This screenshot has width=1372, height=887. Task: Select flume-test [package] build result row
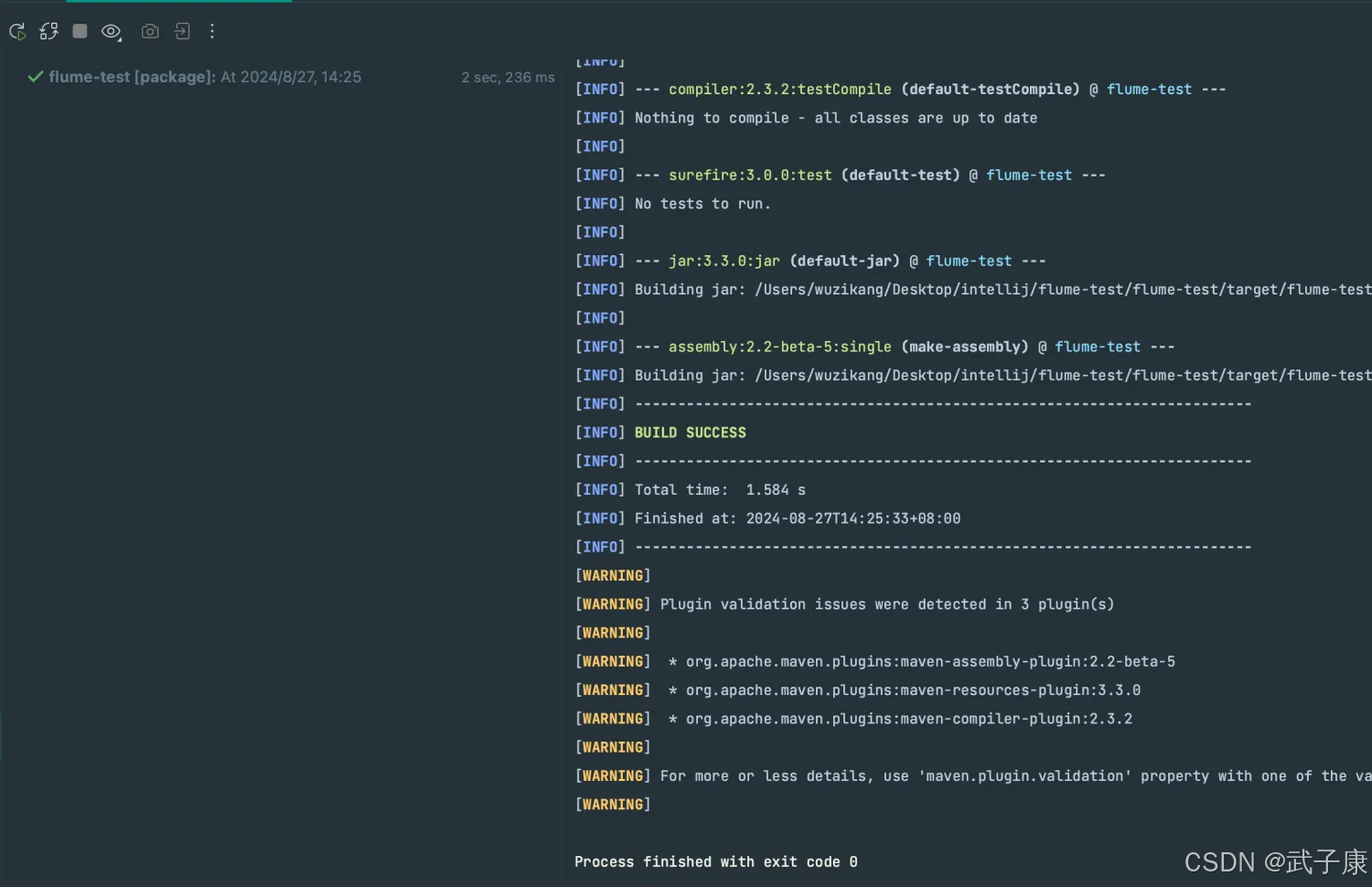tap(291, 77)
